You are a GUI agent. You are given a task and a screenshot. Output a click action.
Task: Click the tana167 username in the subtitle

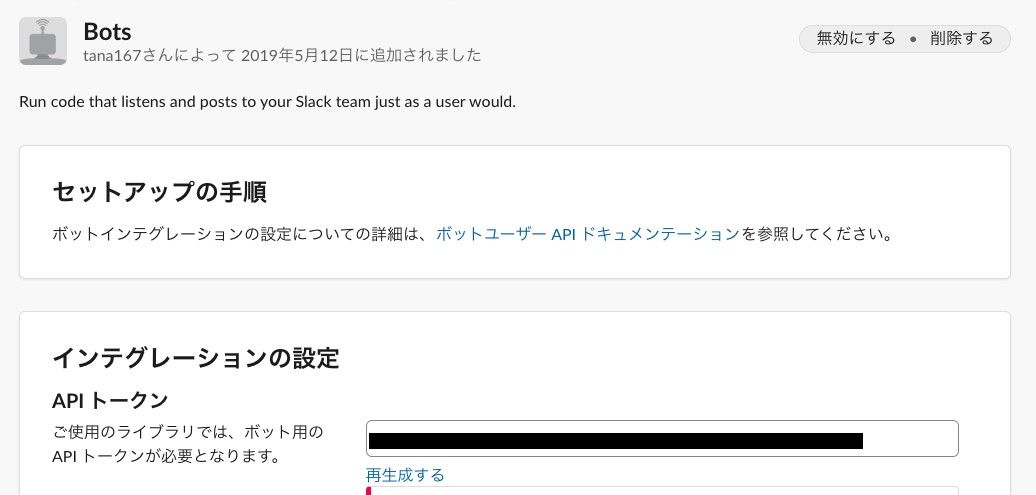point(115,55)
